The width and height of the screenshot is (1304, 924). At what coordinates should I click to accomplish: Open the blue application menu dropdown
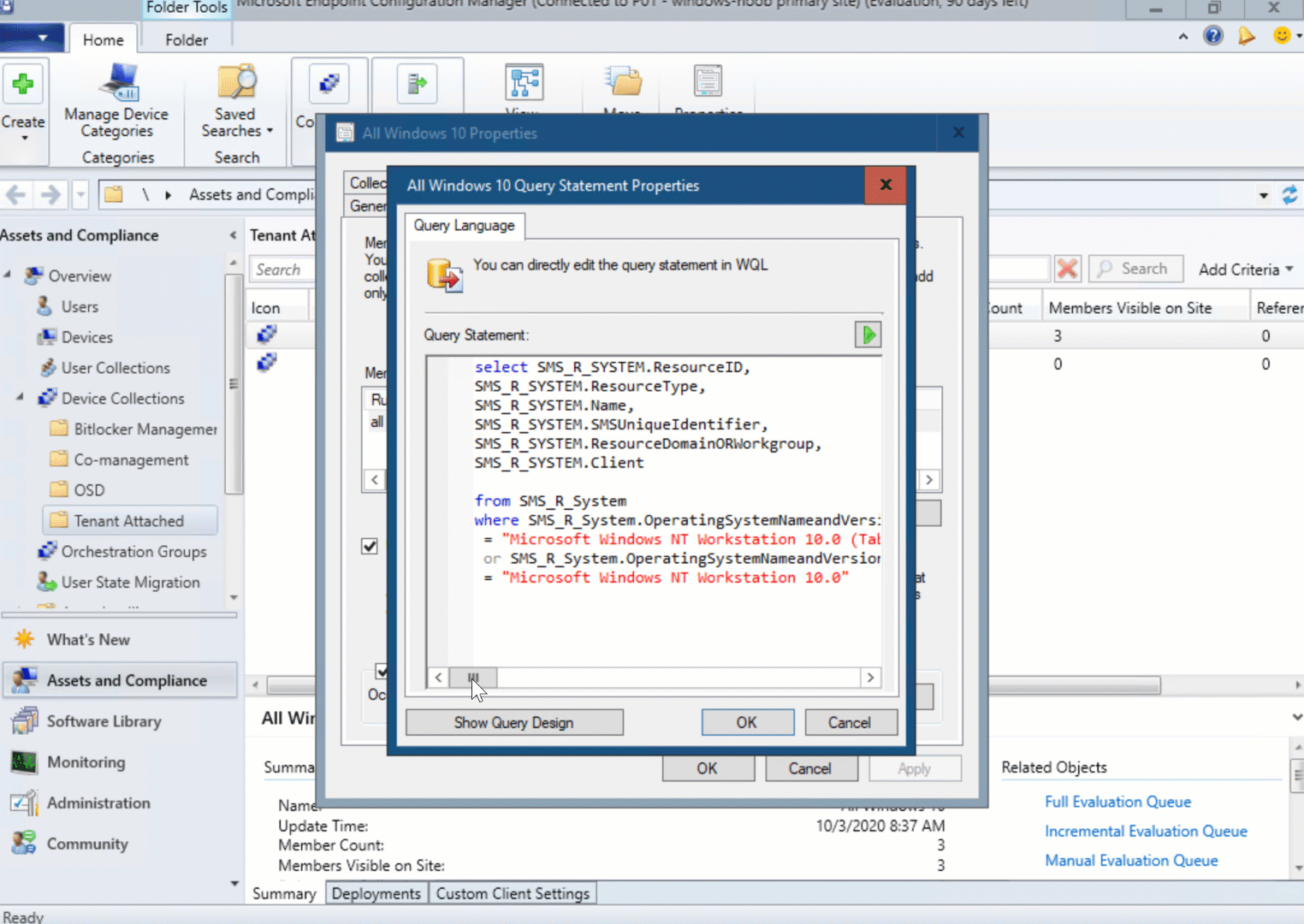pos(33,38)
